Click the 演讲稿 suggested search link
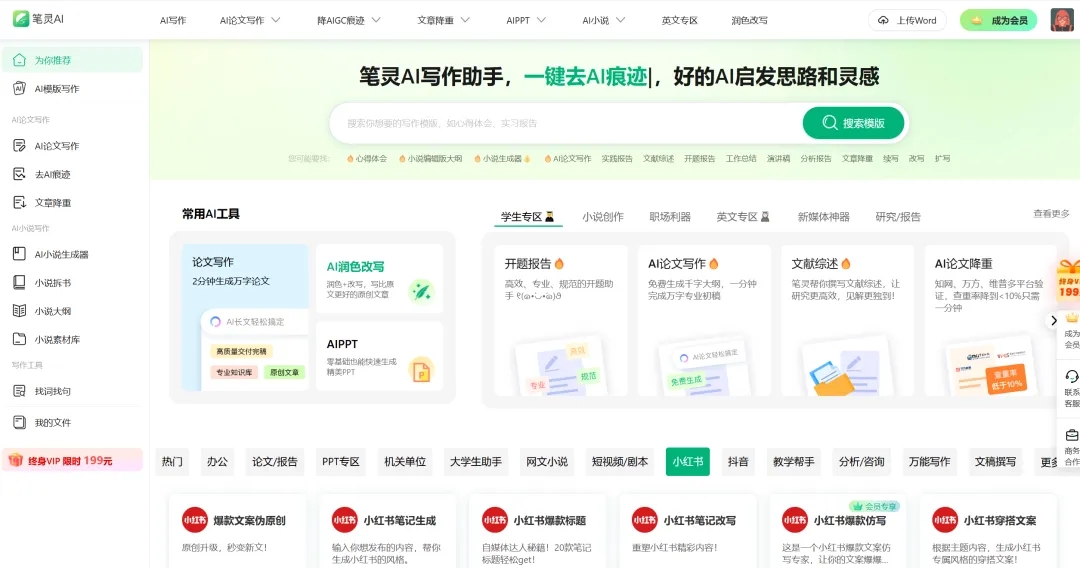1080x568 pixels. click(778, 158)
